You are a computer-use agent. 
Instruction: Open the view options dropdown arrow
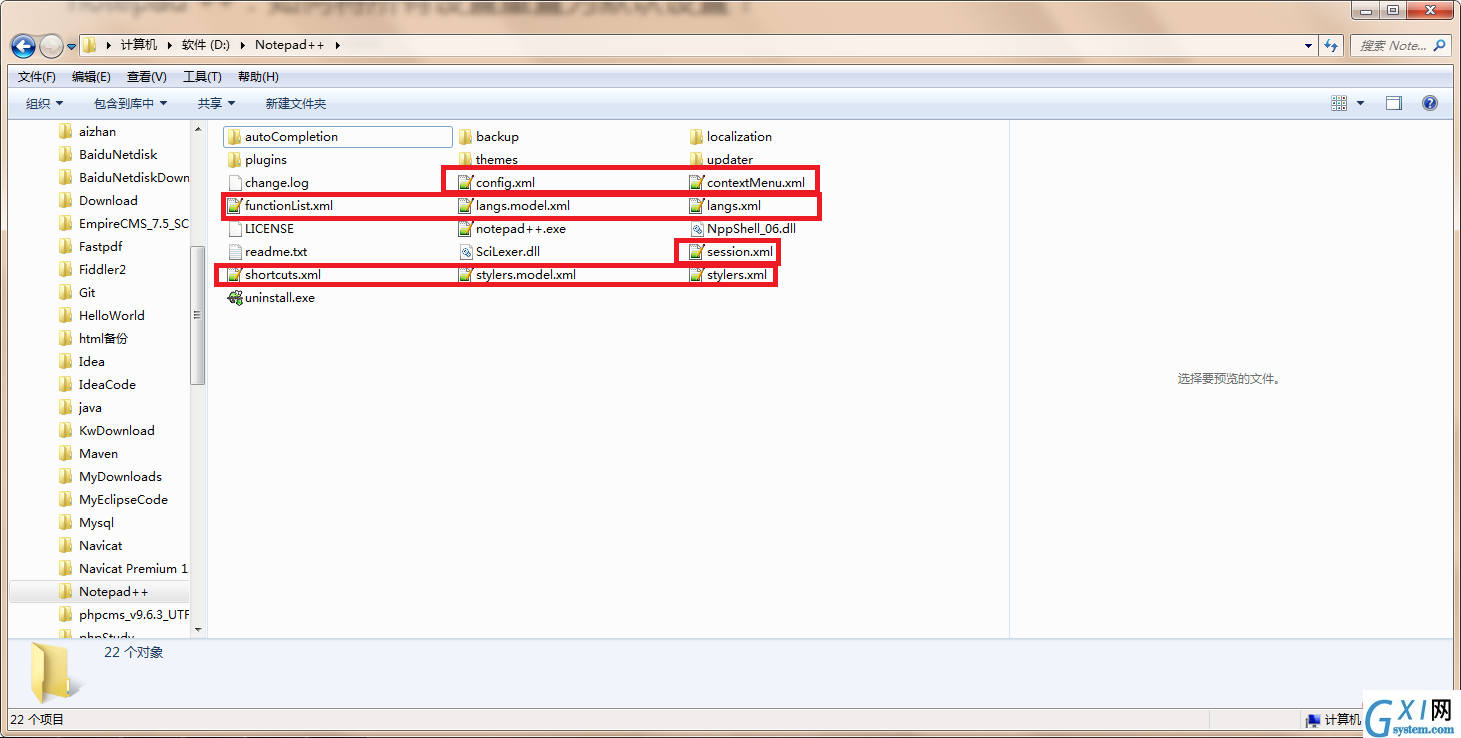coord(1360,103)
